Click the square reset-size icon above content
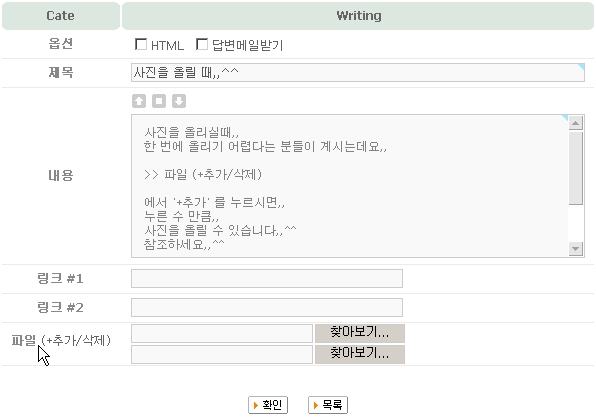Screen dimensions: 596x417 [x=159, y=101]
